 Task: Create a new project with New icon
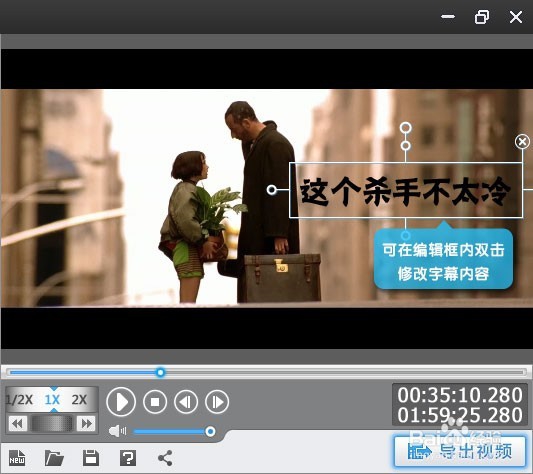point(17,458)
